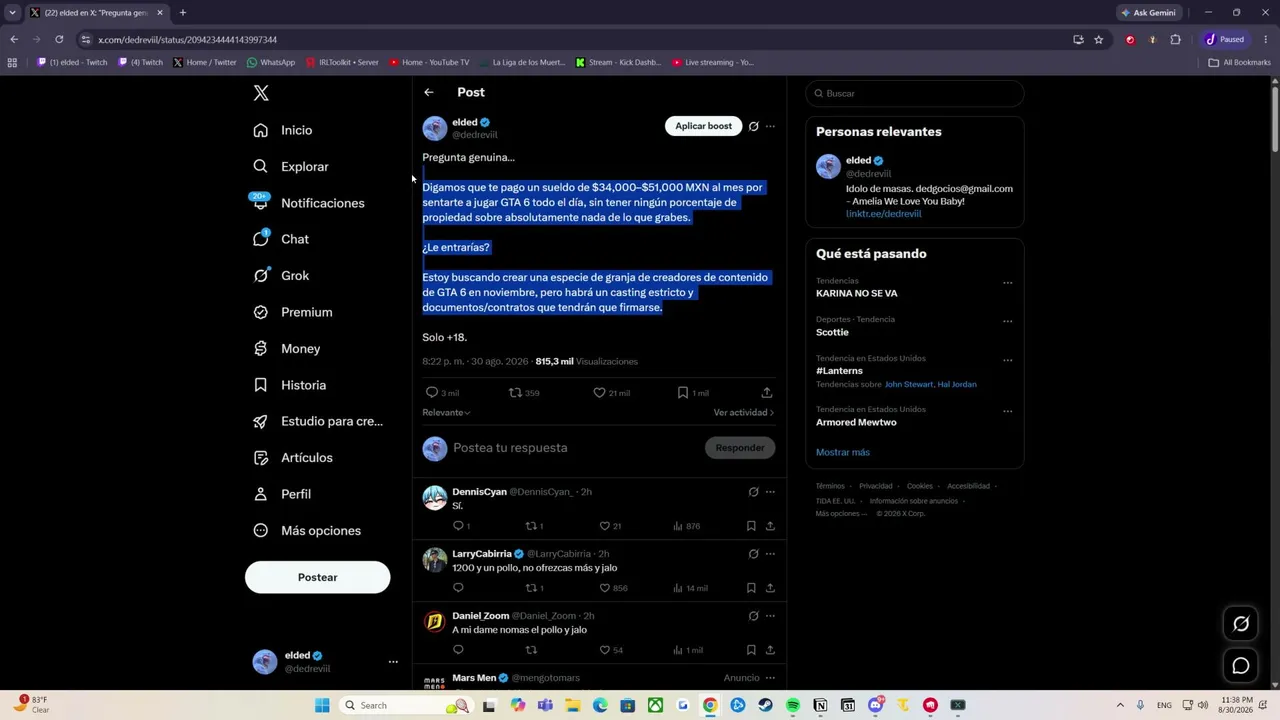Expand Más opciones in the footer links
Image resolution: width=1280 pixels, height=720 pixels.
(839, 513)
